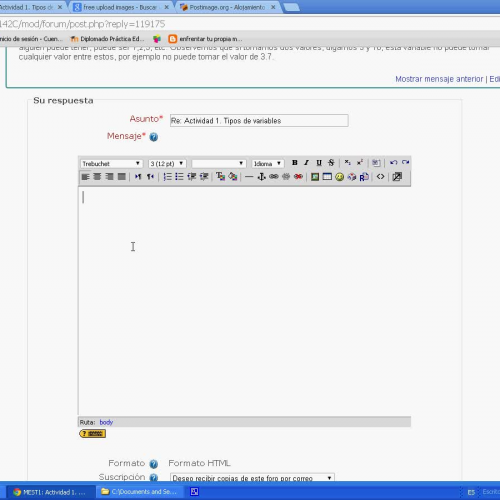Increase indent of text
Image resolution: width=500 pixels, height=500 pixels.
(204, 177)
